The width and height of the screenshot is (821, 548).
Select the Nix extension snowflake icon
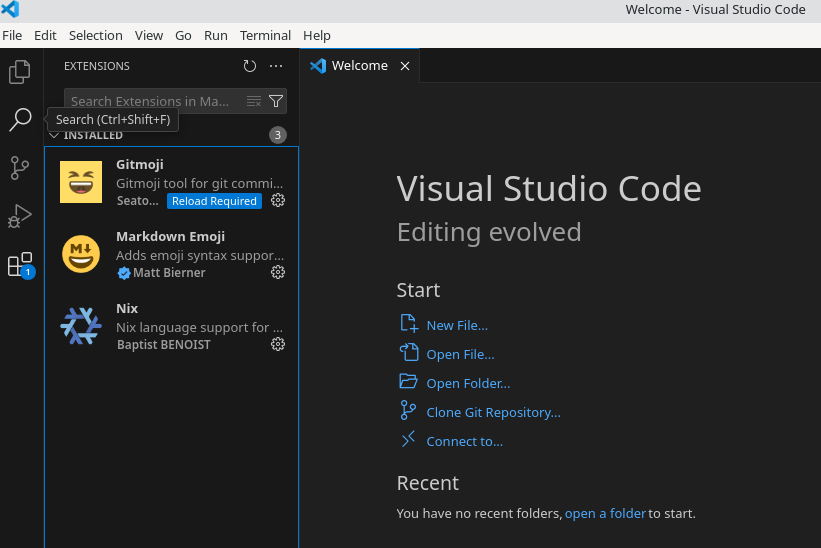coord(81,326)
